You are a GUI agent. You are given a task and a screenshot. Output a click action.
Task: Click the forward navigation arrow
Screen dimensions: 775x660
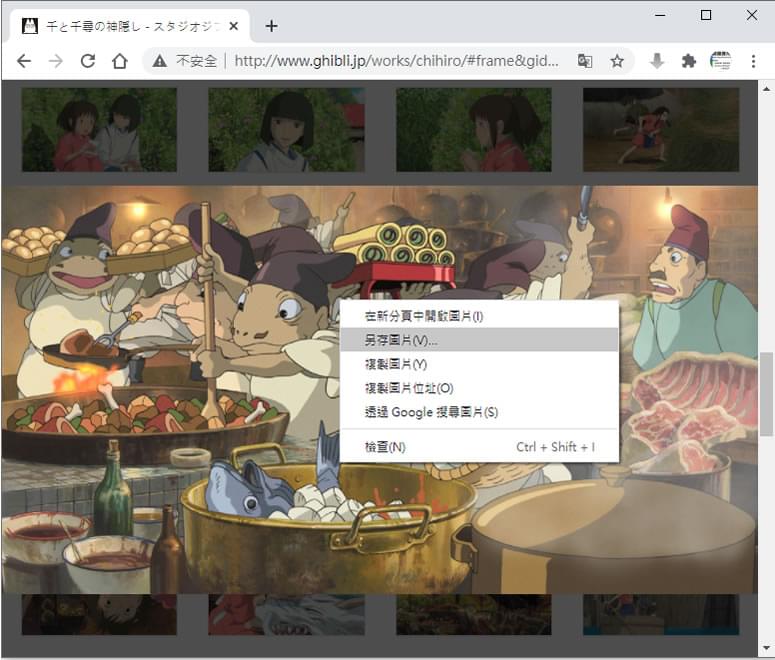click(56, 61)
